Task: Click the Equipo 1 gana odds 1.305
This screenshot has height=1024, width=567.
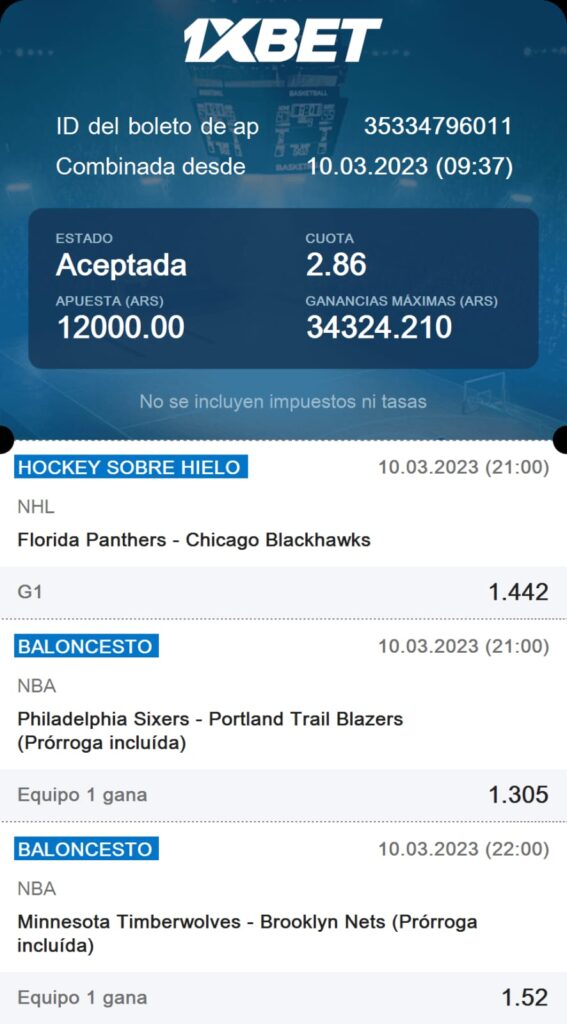Action: [519, 795]
